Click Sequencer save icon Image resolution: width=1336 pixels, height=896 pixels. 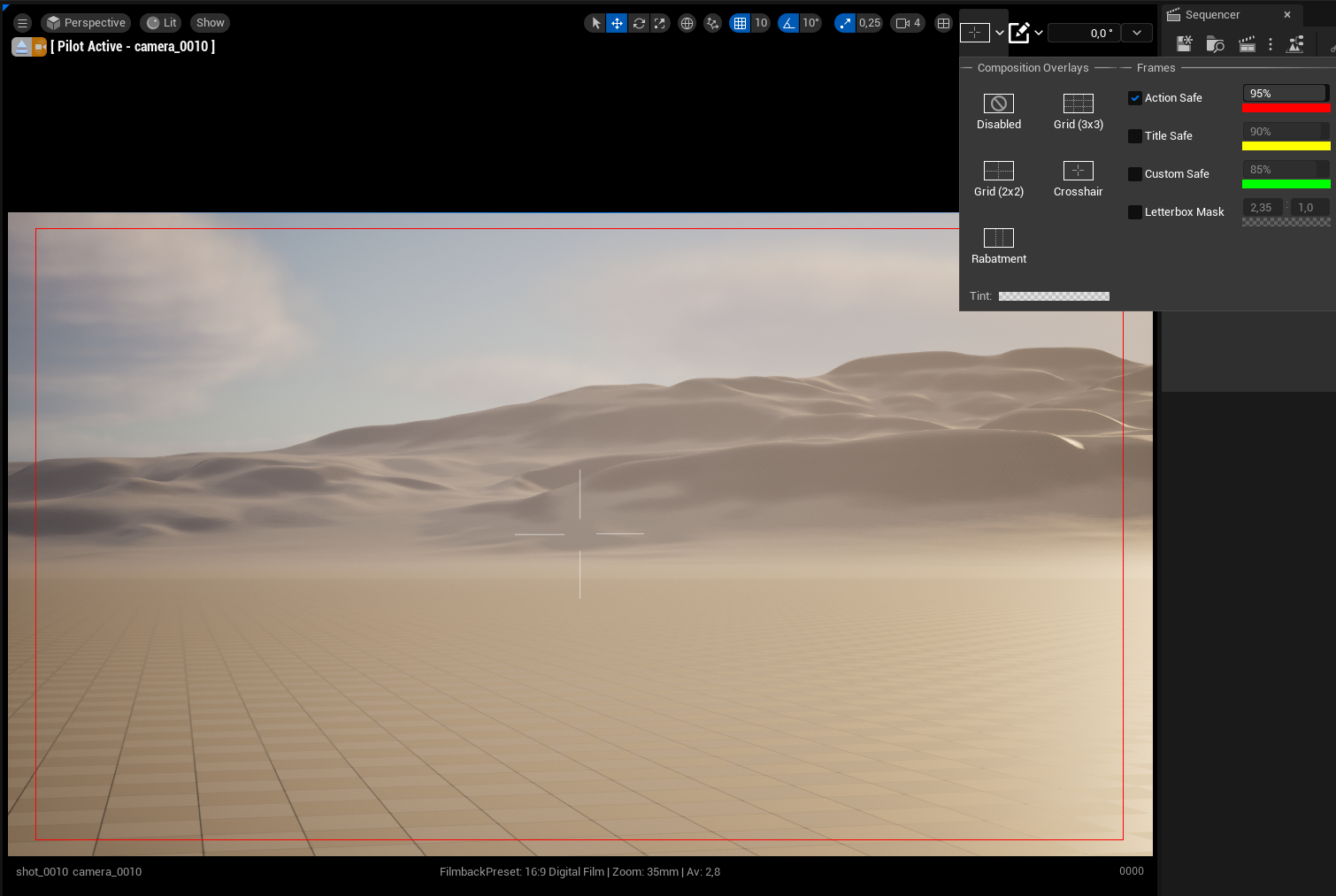[x=1185, y=44]
